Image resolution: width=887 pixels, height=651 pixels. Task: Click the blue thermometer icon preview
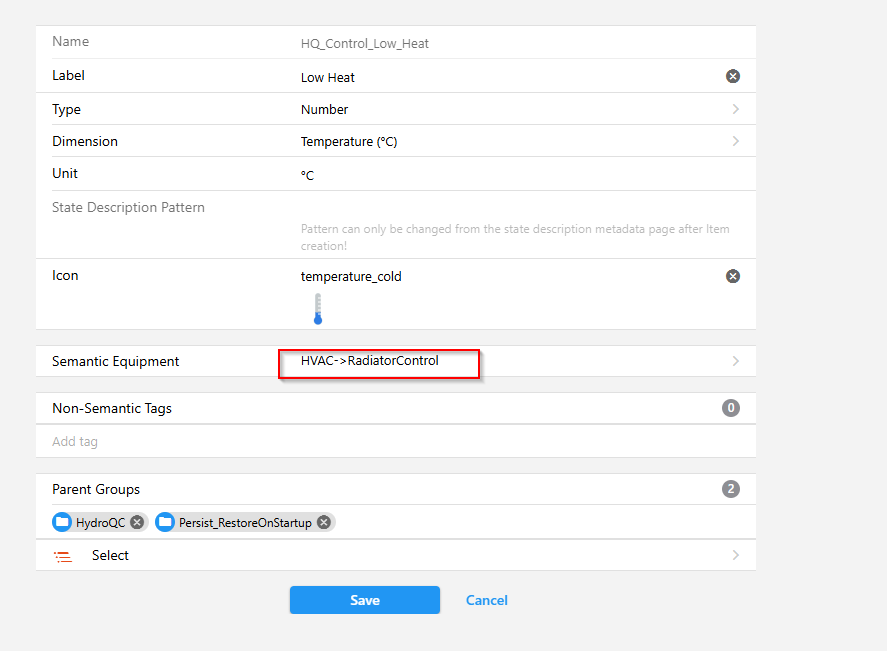point(317,309)
